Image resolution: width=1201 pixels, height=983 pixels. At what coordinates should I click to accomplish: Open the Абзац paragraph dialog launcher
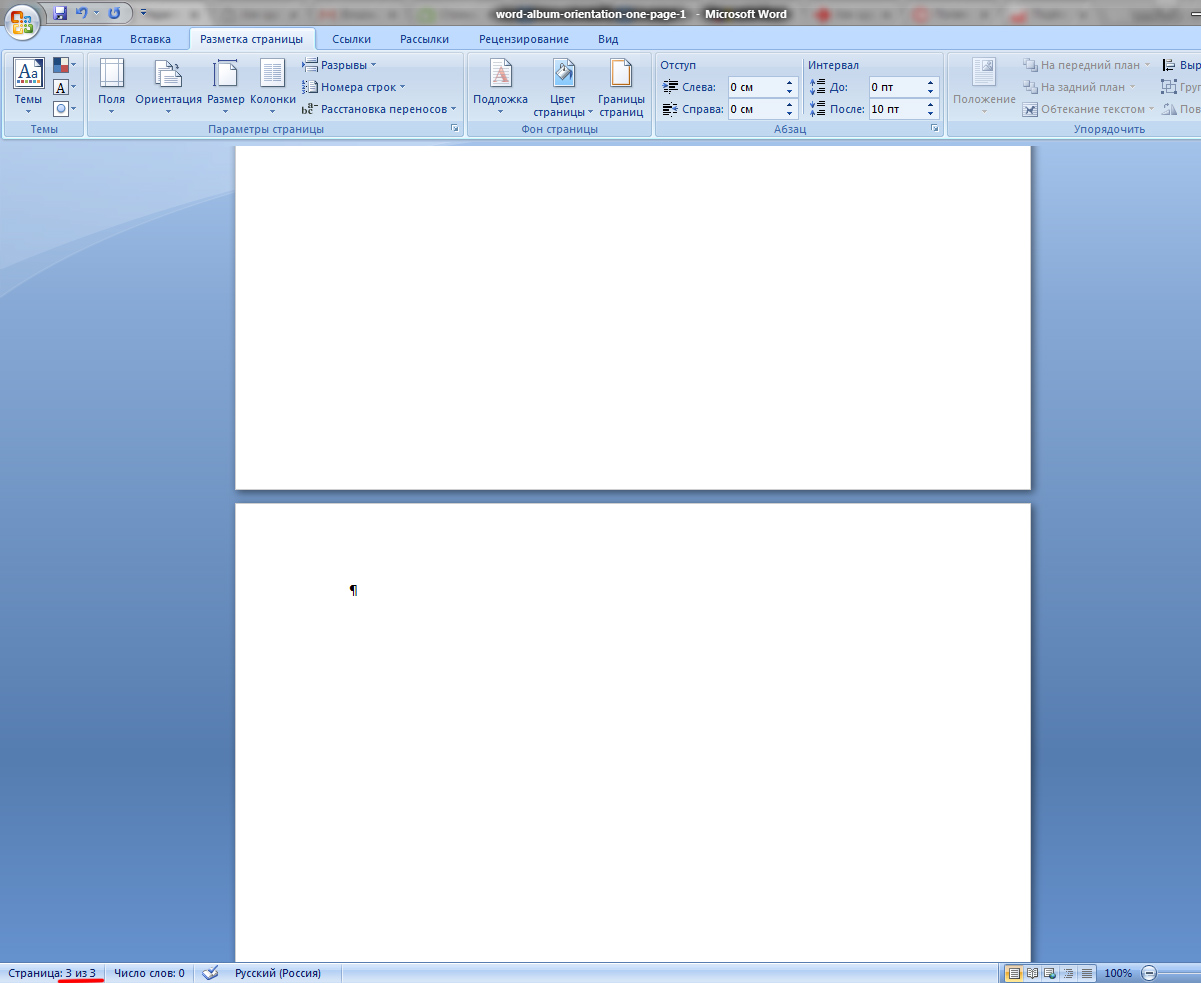[935, 129]
